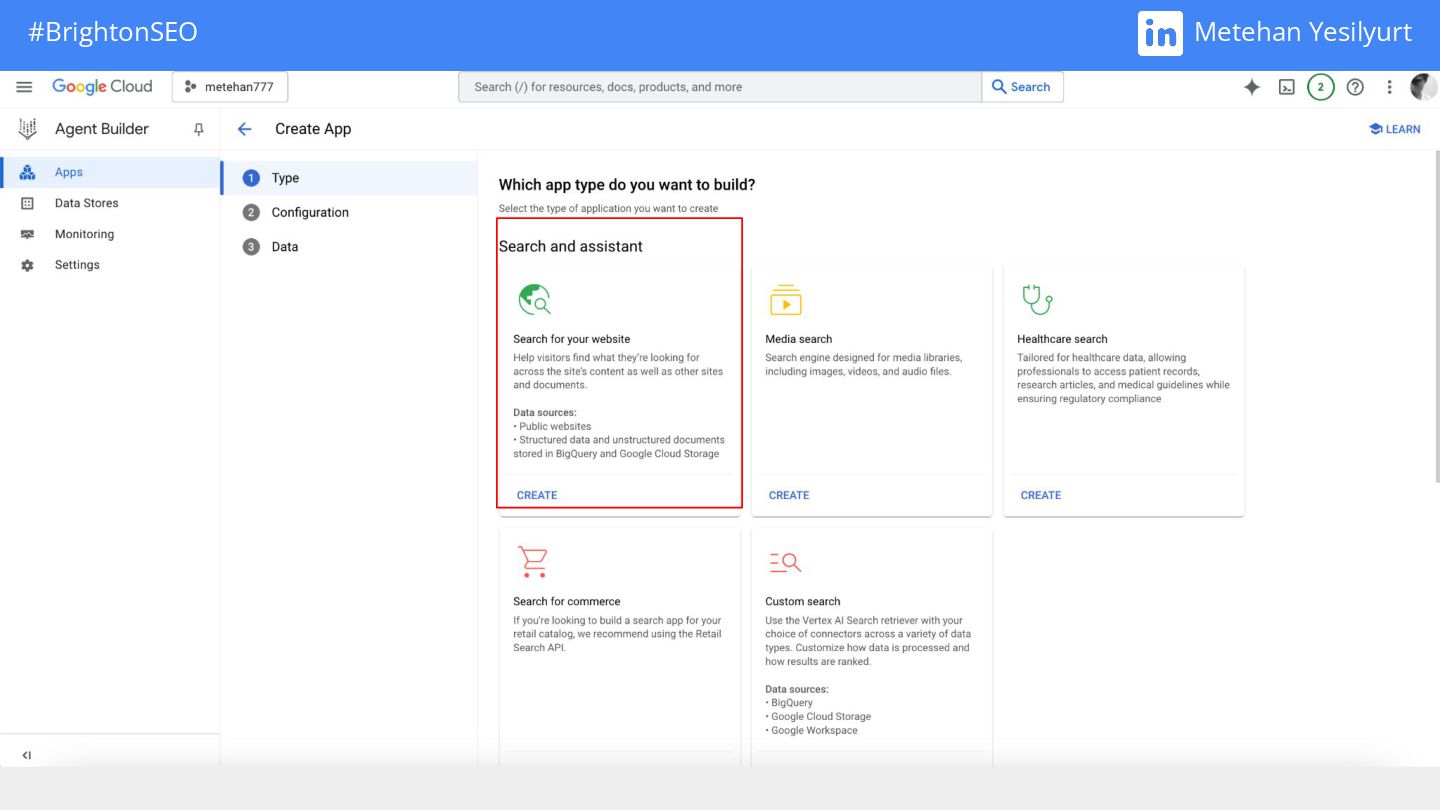Activate Cloud Shell terminal icon

[1287, 87]
